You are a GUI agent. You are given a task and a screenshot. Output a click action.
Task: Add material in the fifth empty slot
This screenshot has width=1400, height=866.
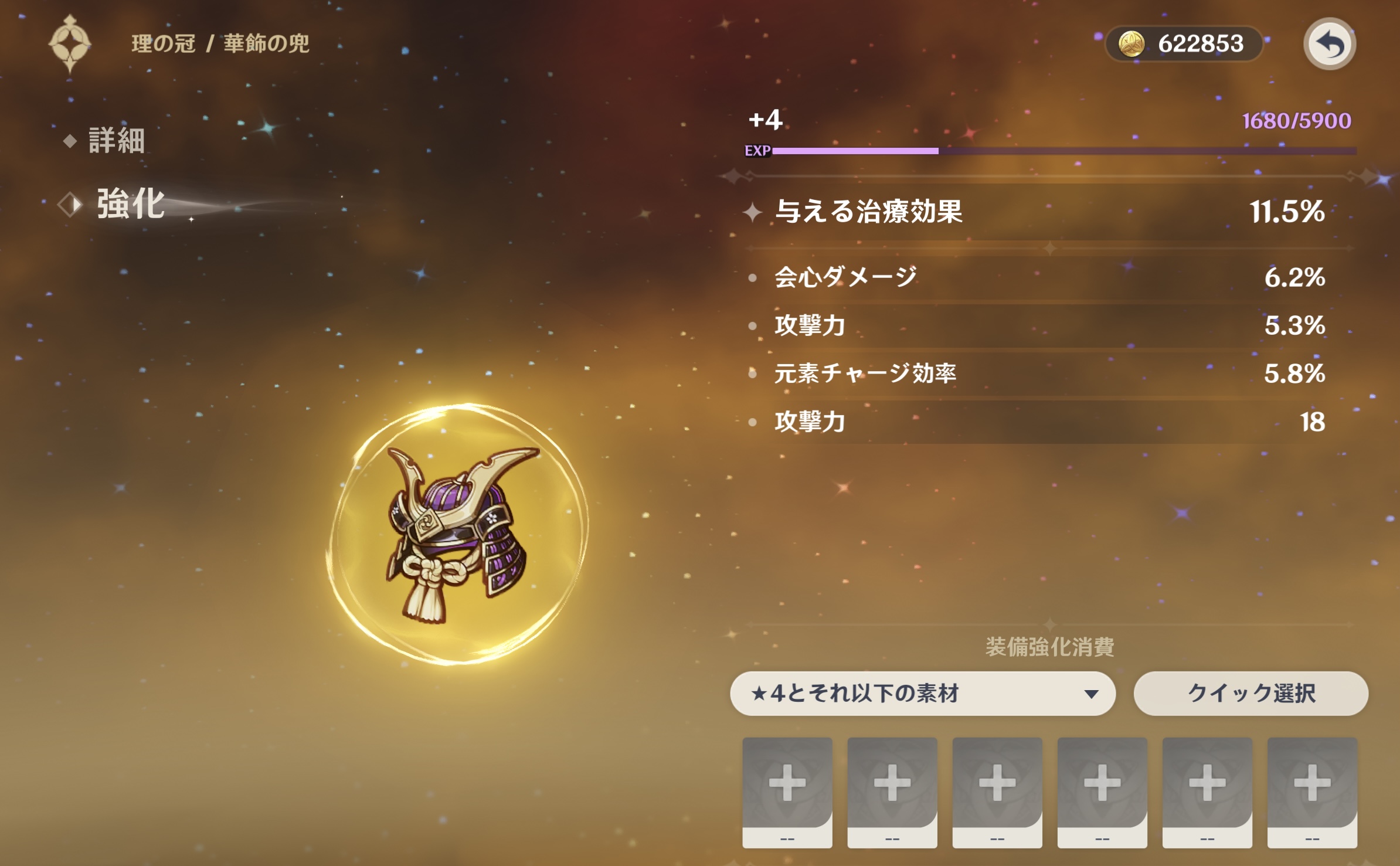tap(1207, 792)
